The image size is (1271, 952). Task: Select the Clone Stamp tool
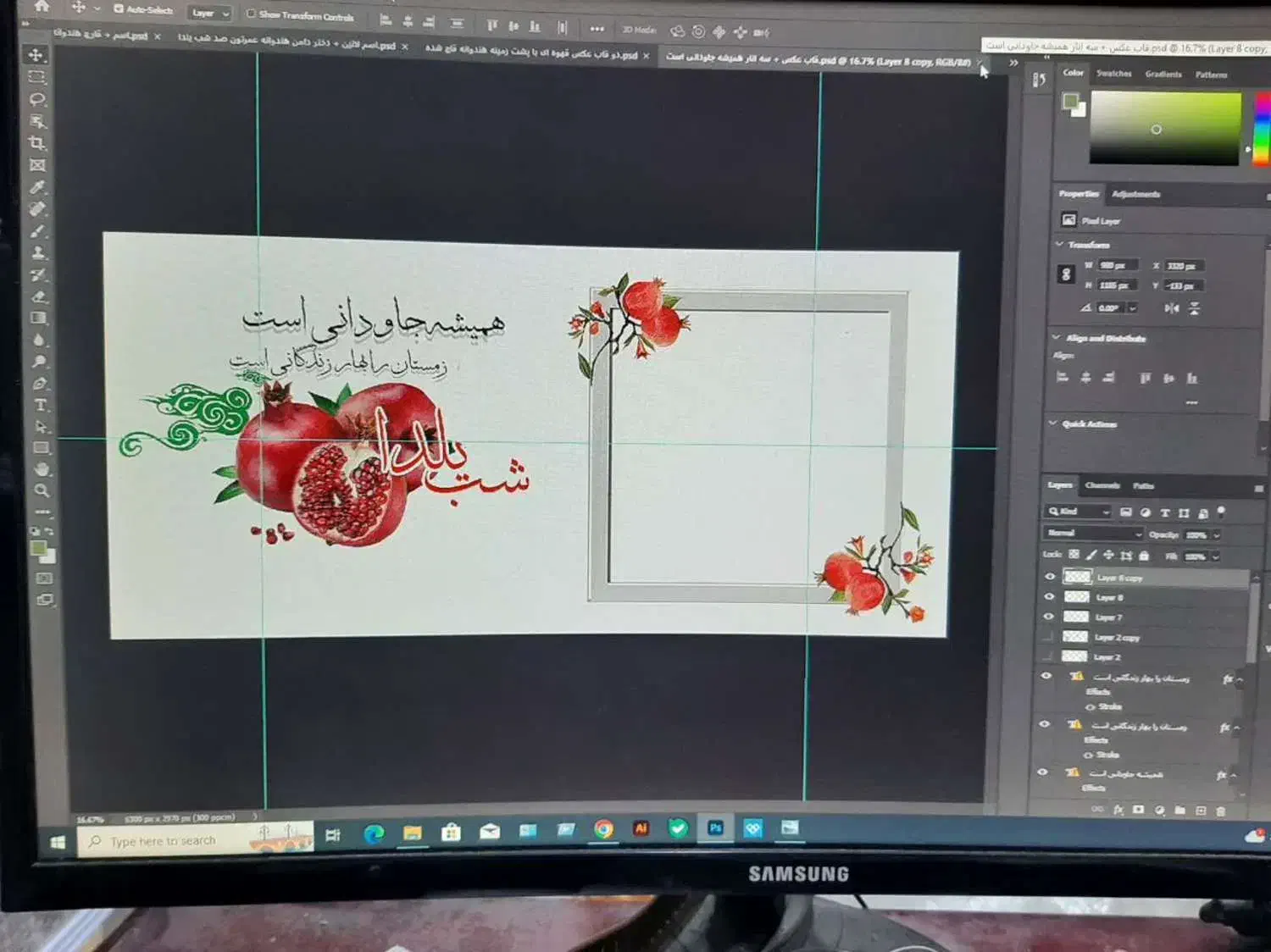point(38,252)
